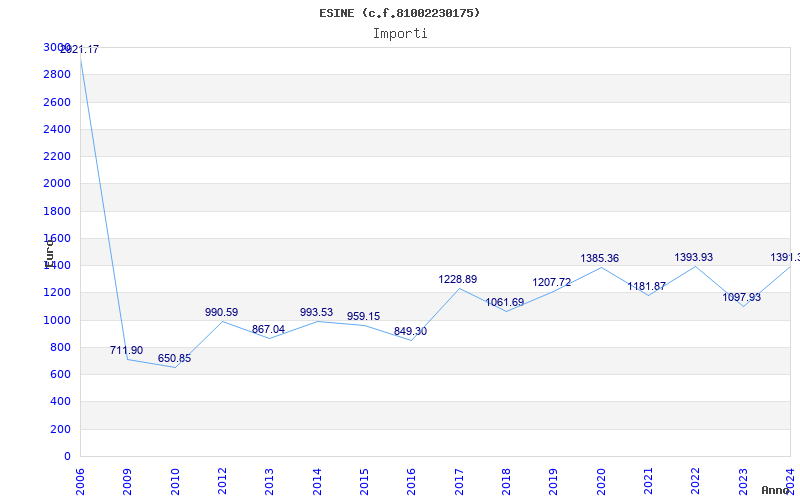Click the 2022 x-axis year label
Image resolution: width=800 pixels, height=500 pixels.
(696, 482)
